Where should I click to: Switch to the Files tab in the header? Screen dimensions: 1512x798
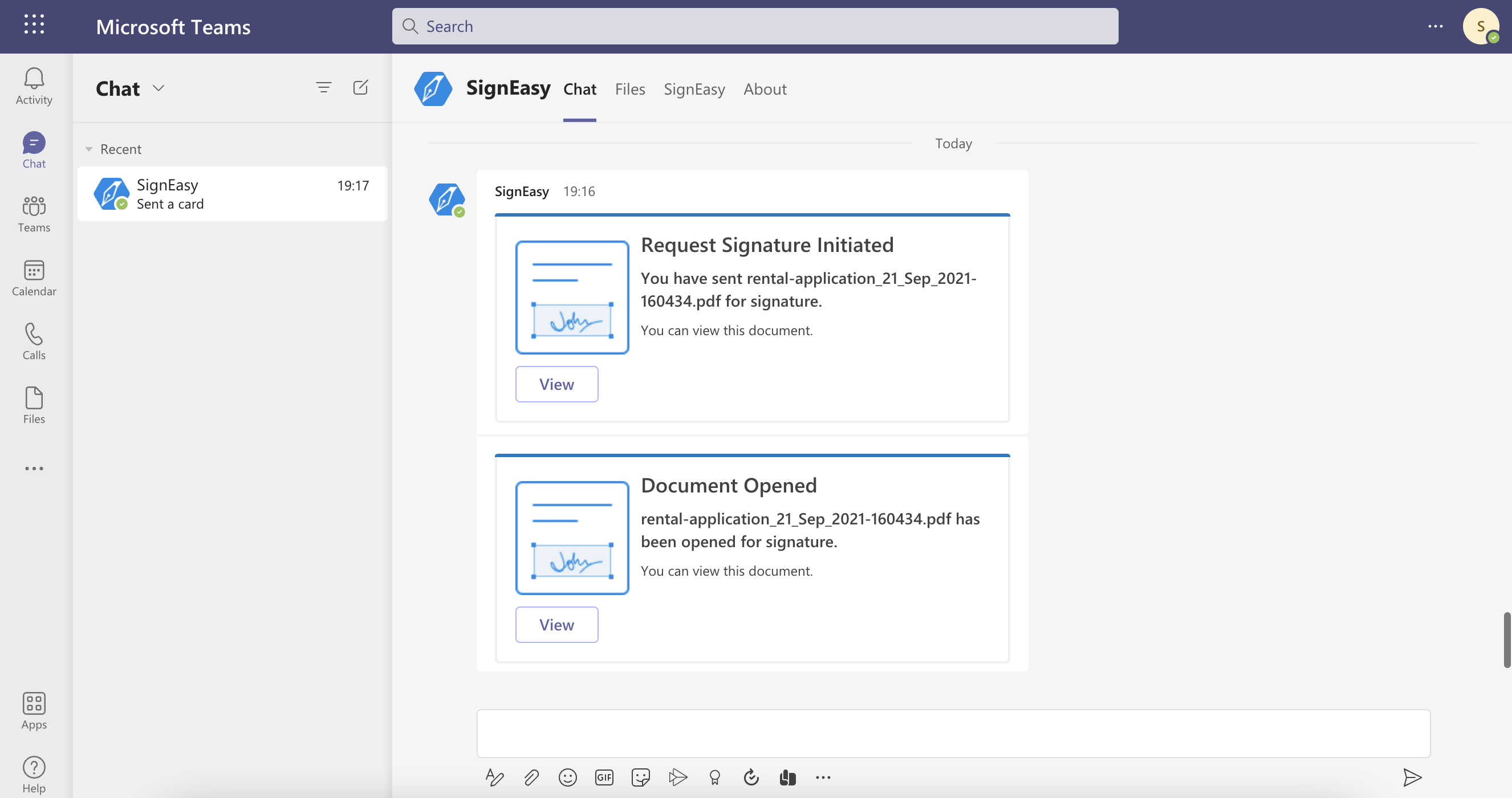pos(630,89)
